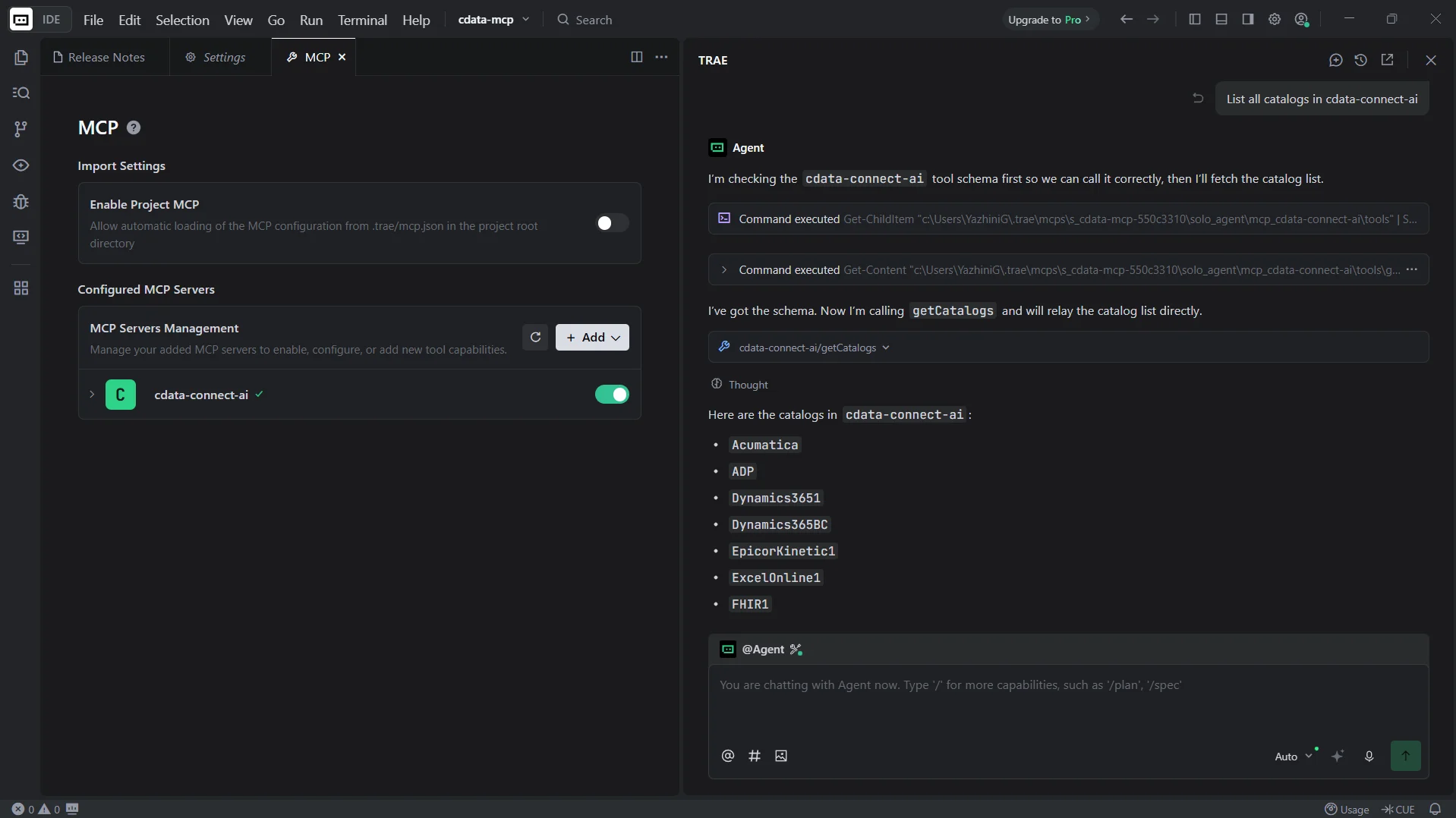Open editor more actions menu
The width and height of the screenshot is (1456, 818).
pos(662,57)
